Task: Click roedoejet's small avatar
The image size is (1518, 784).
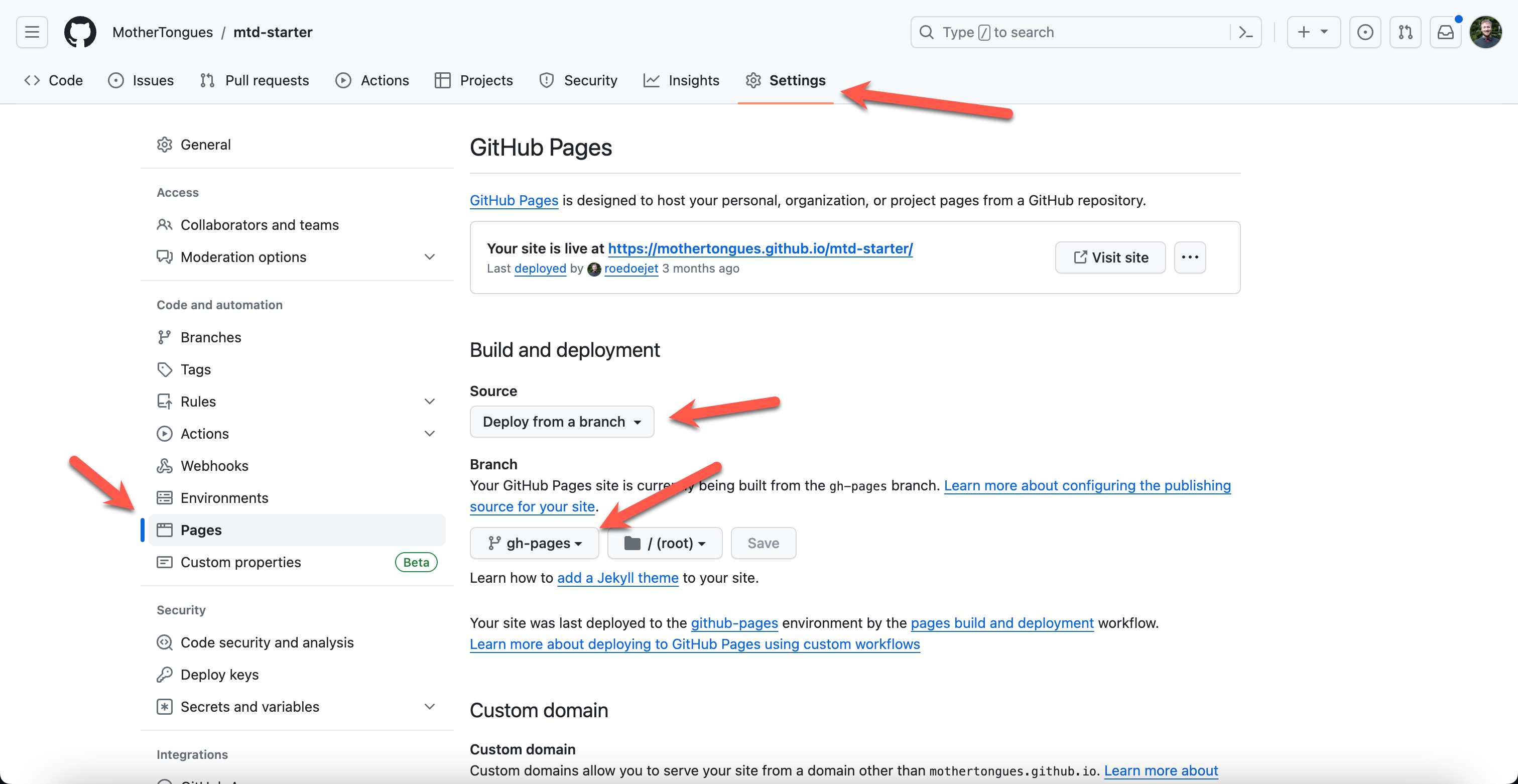Action: point(594,269)
